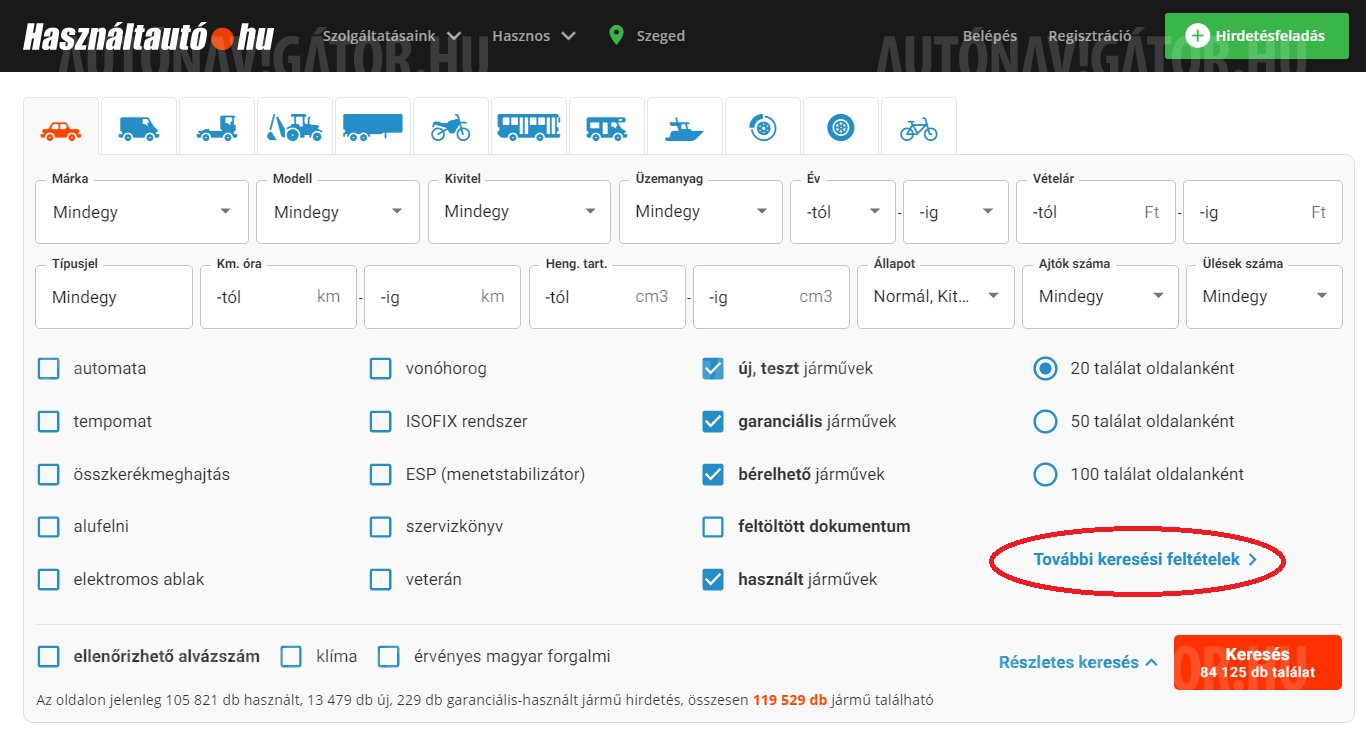This screenshot has width=1366, height=732.
Task: Open the Hasznos menu
Action: click(x=534, y=36)
